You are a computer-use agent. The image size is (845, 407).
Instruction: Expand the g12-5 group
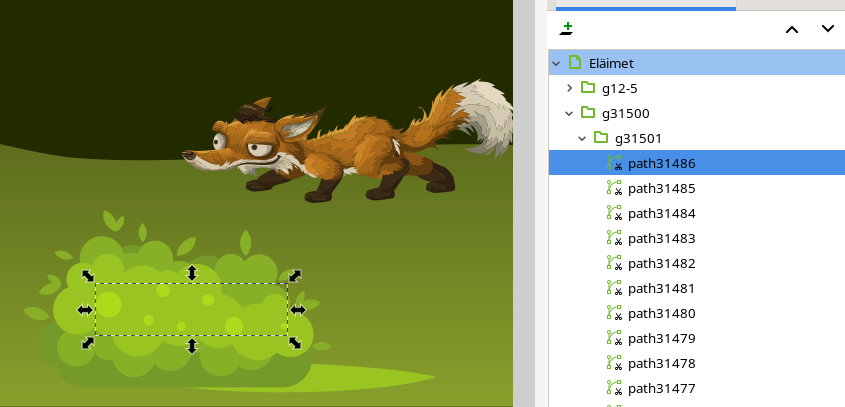tap(570, 88)
